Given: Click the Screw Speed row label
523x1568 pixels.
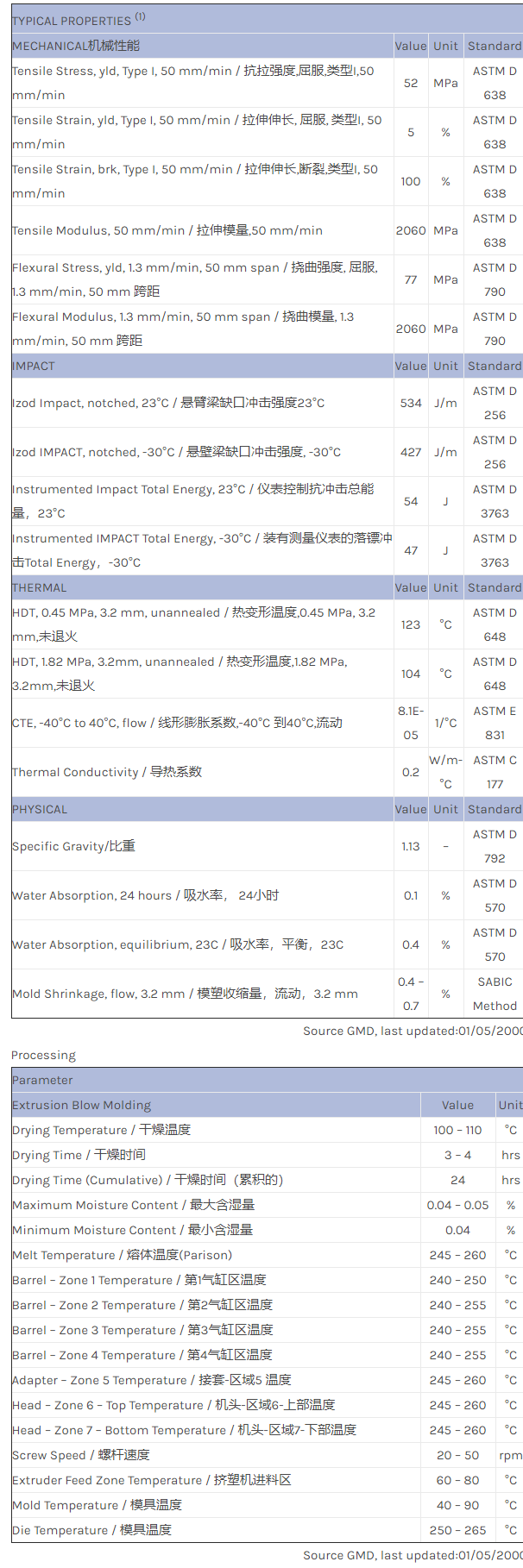Looking at the screenshot, I should [x=81, y=1455].
